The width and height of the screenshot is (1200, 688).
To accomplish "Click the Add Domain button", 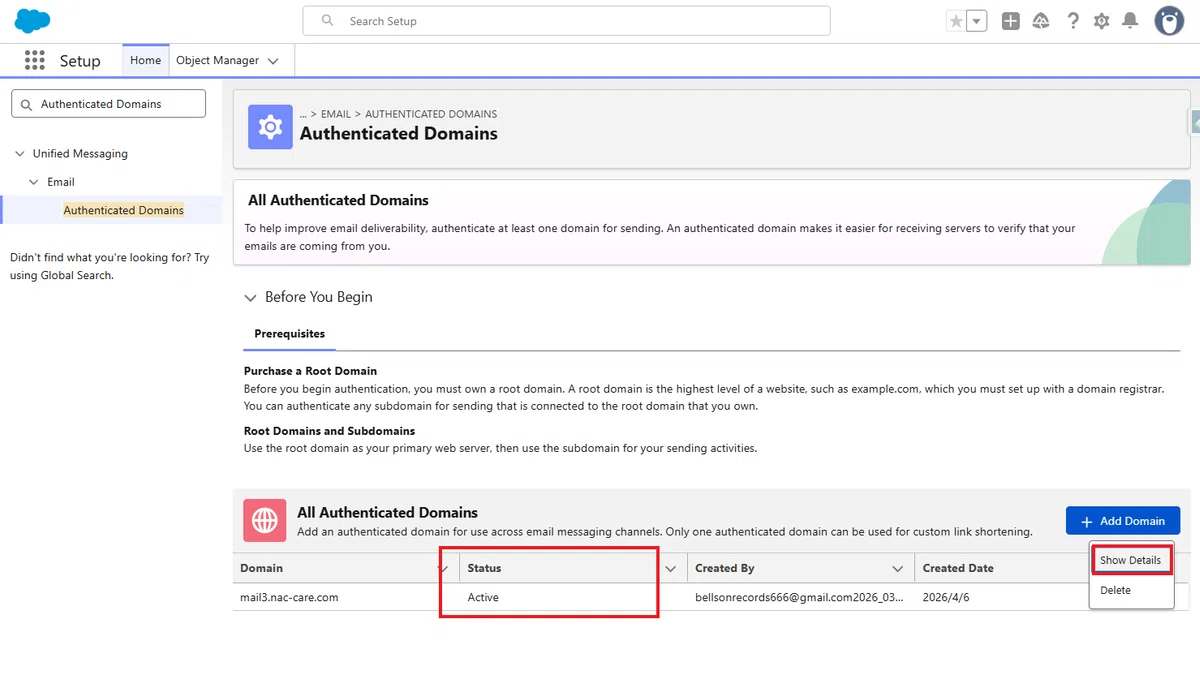I will pyautogui.click(x=1122, y=521).
